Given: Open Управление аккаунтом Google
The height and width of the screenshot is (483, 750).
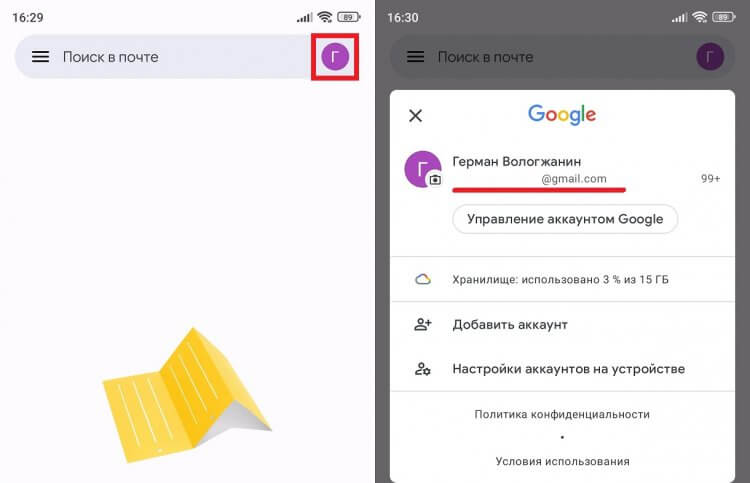Looking at the screenshot, I should coord(565,219).
